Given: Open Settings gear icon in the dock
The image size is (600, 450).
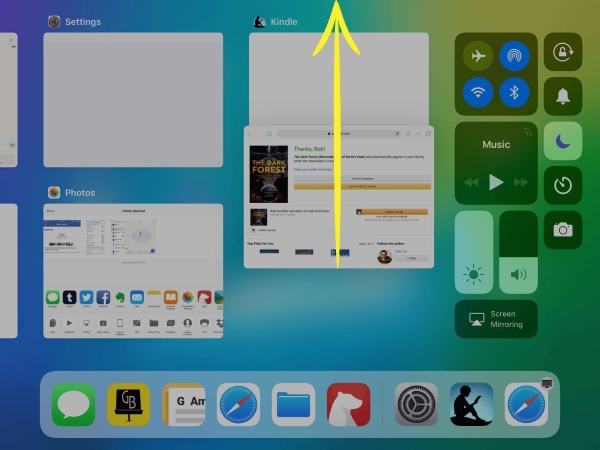Looking at the screenshot, I should pyautogui.click(x=416, y=404).
